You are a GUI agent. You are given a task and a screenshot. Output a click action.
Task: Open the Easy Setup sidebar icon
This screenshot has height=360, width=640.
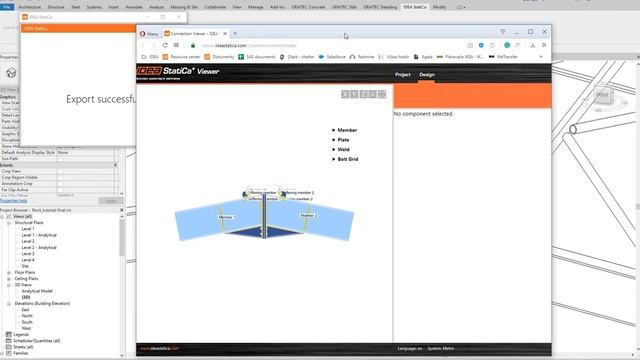tap(544, 45)
